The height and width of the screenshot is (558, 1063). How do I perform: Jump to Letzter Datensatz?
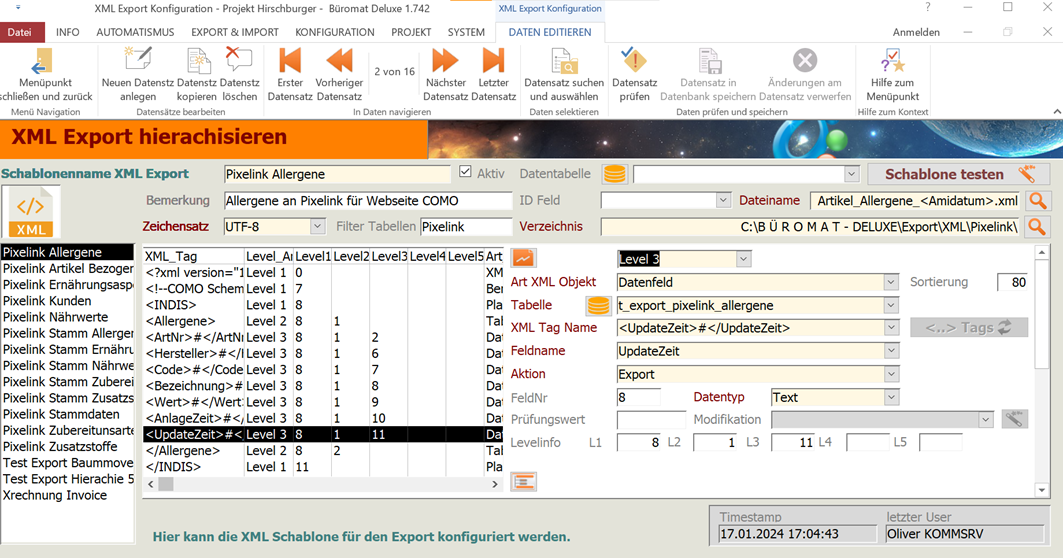[x=493, y=61]
